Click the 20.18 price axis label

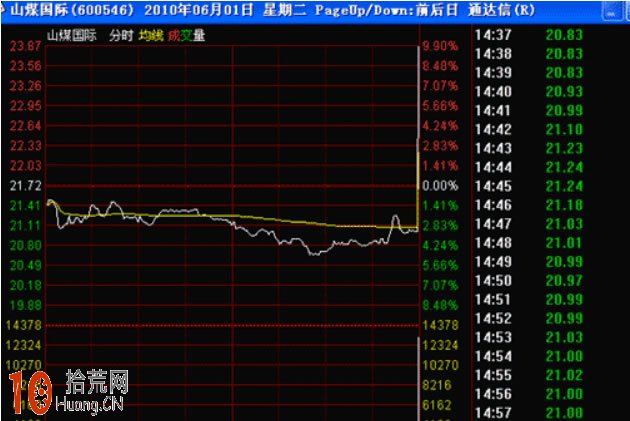(25, 286)
